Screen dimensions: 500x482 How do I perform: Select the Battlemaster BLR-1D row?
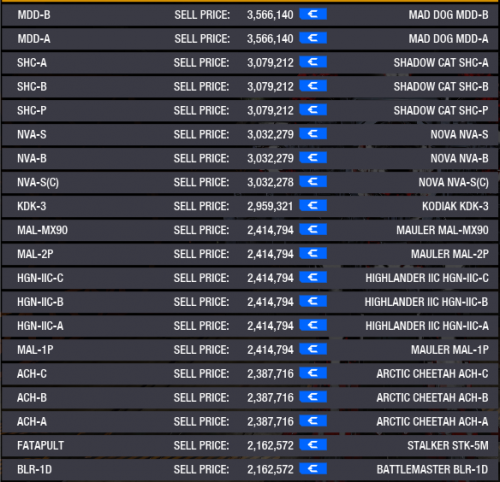tap(250, 469)
